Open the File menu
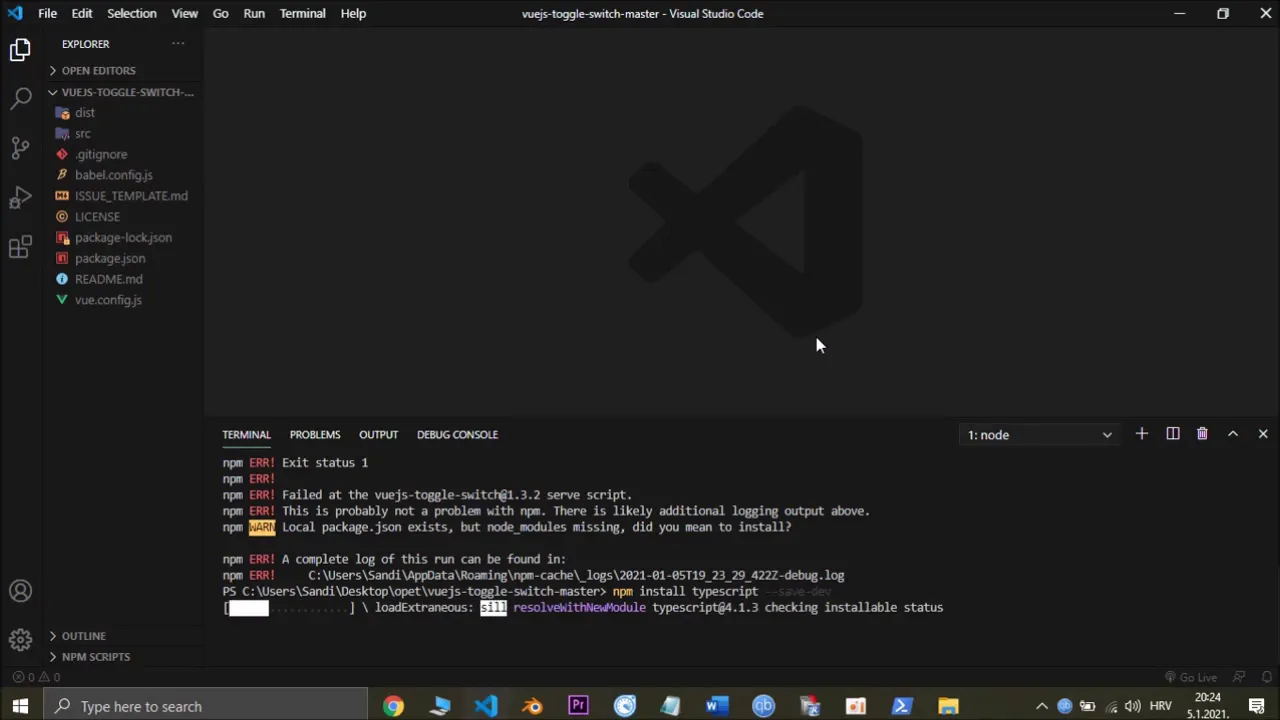The width and height of the screenshot is (1280, 720). 47,13
